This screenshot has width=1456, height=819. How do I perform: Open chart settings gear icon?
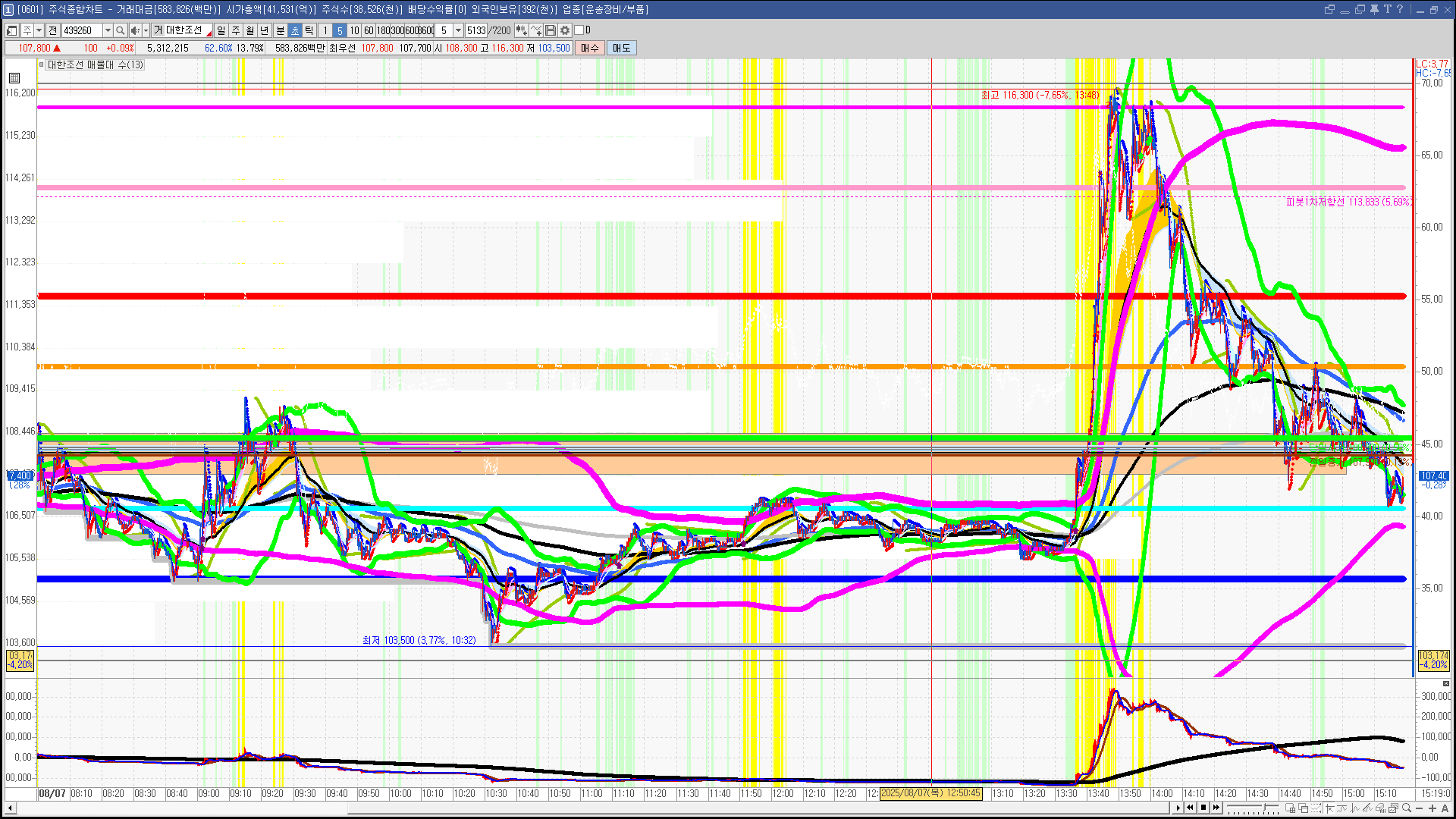pos(565,30)
